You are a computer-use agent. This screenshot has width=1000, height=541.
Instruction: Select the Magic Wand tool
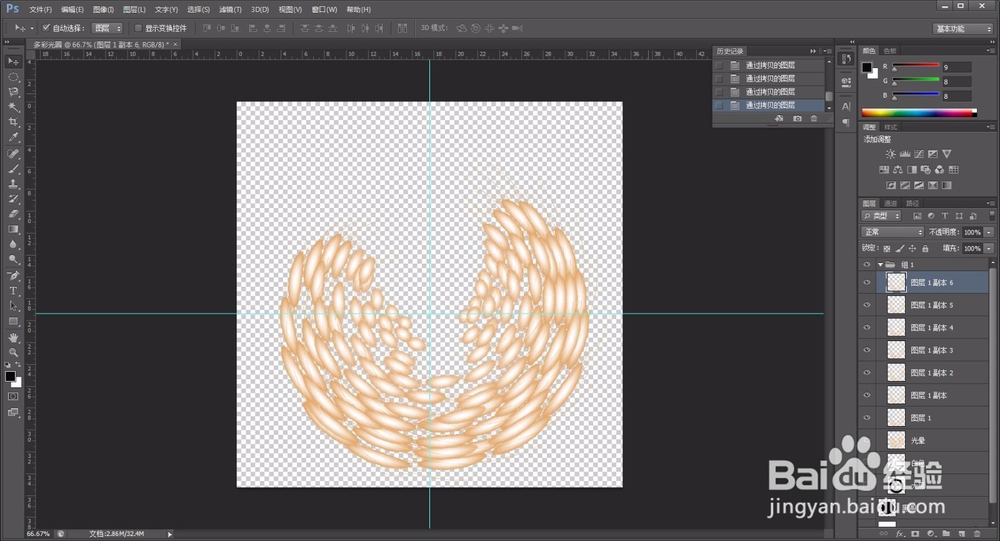(13, 107)
